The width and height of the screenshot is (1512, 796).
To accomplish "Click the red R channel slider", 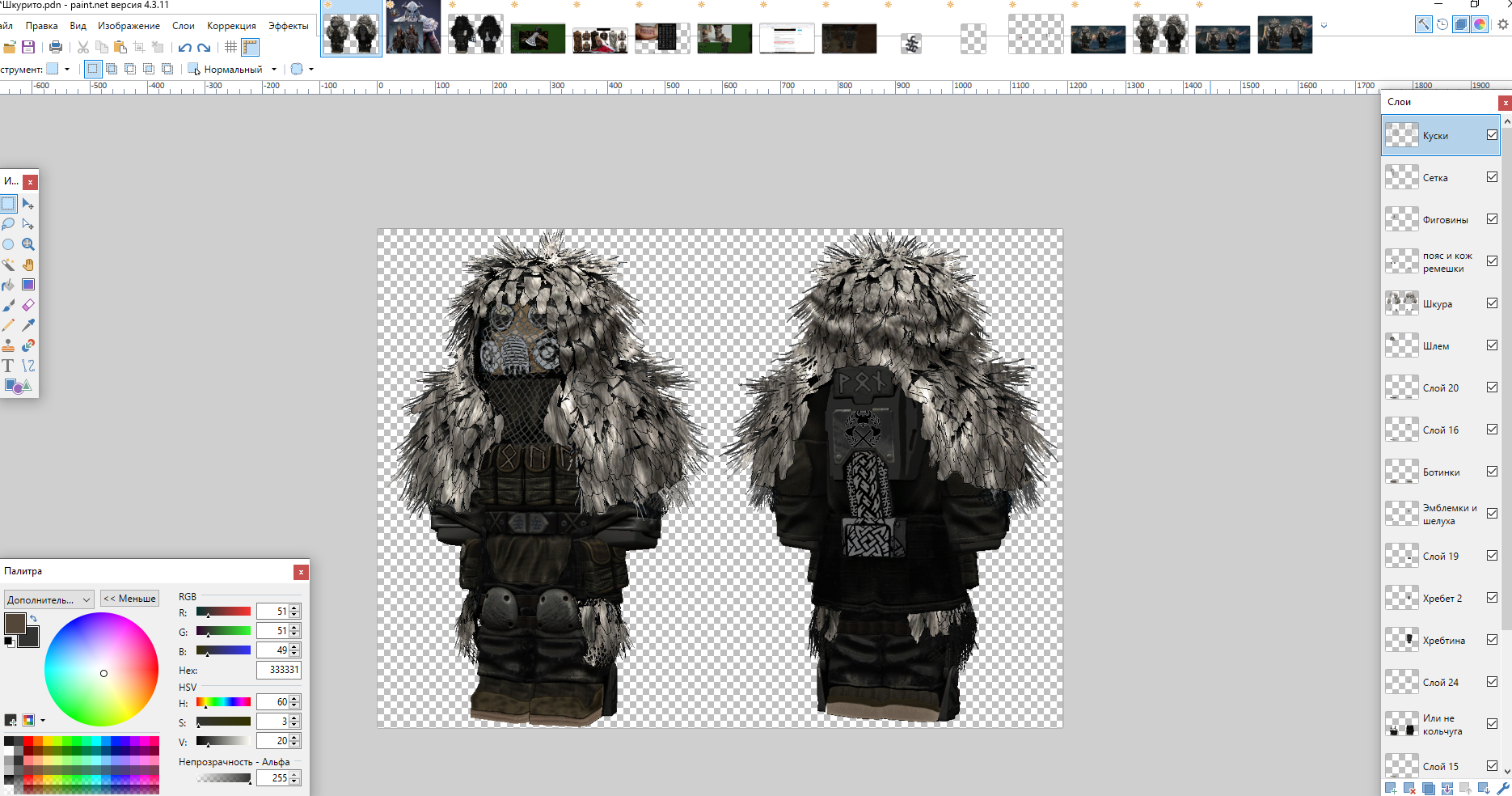I will [x=223, y=612].
